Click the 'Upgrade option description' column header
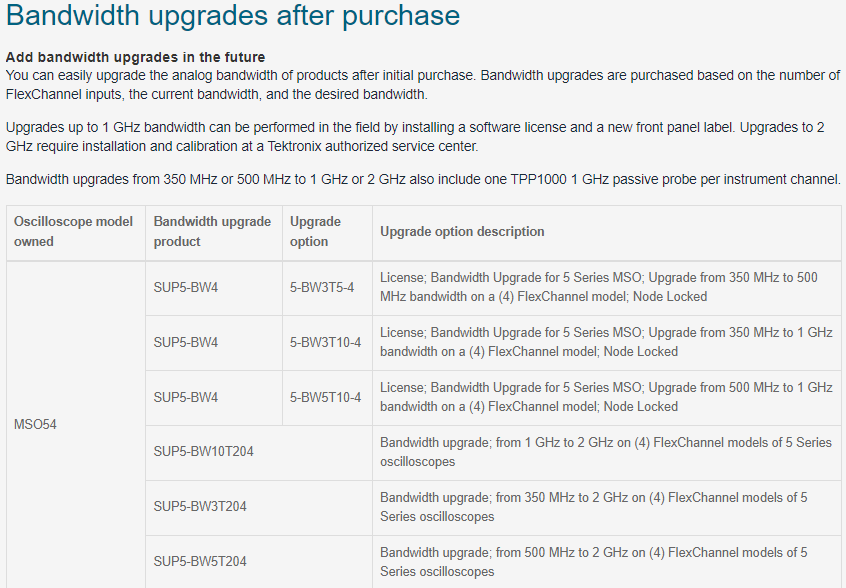 606,231
